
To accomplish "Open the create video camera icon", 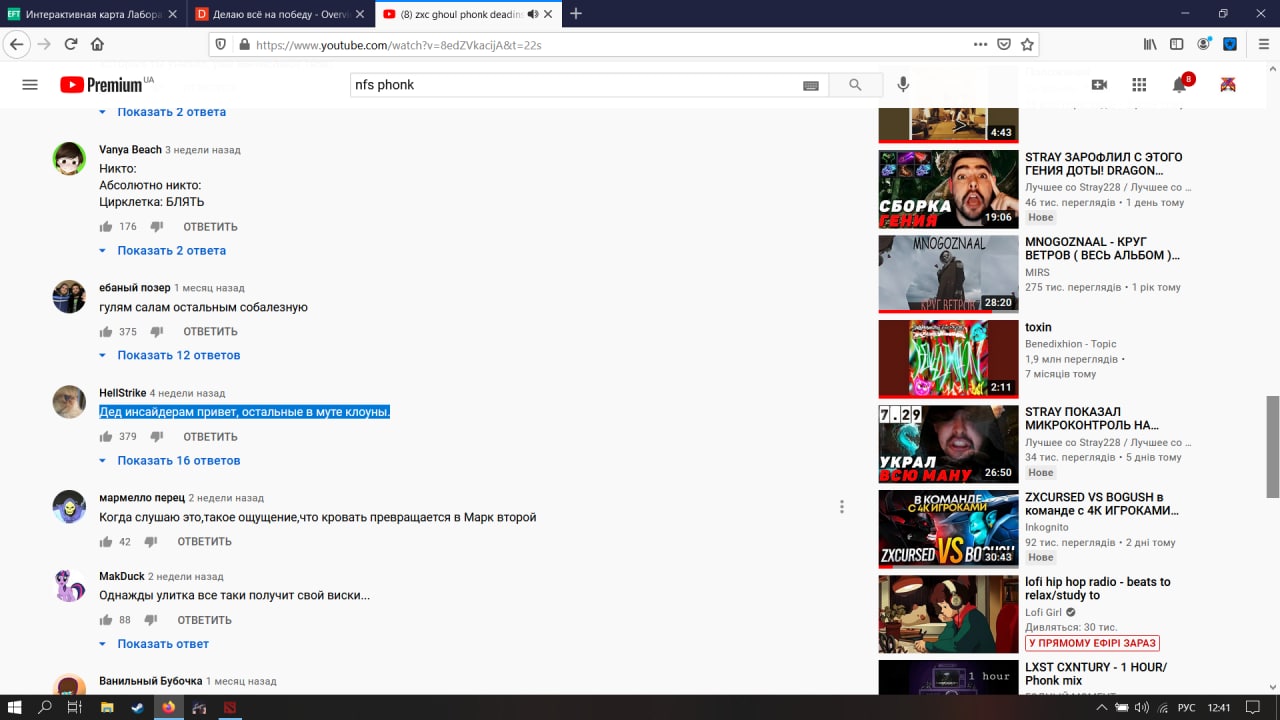I will (x=1099, y=85).
